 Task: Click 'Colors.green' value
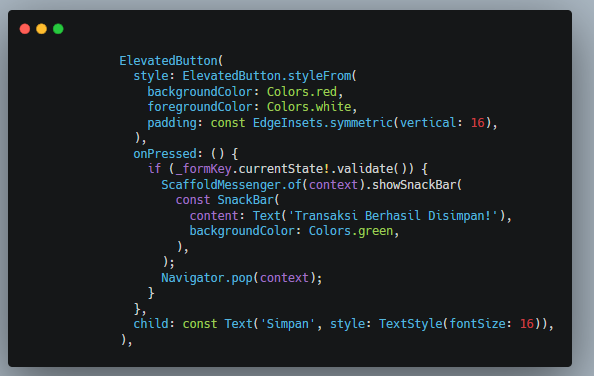click(x=351, y=231)
